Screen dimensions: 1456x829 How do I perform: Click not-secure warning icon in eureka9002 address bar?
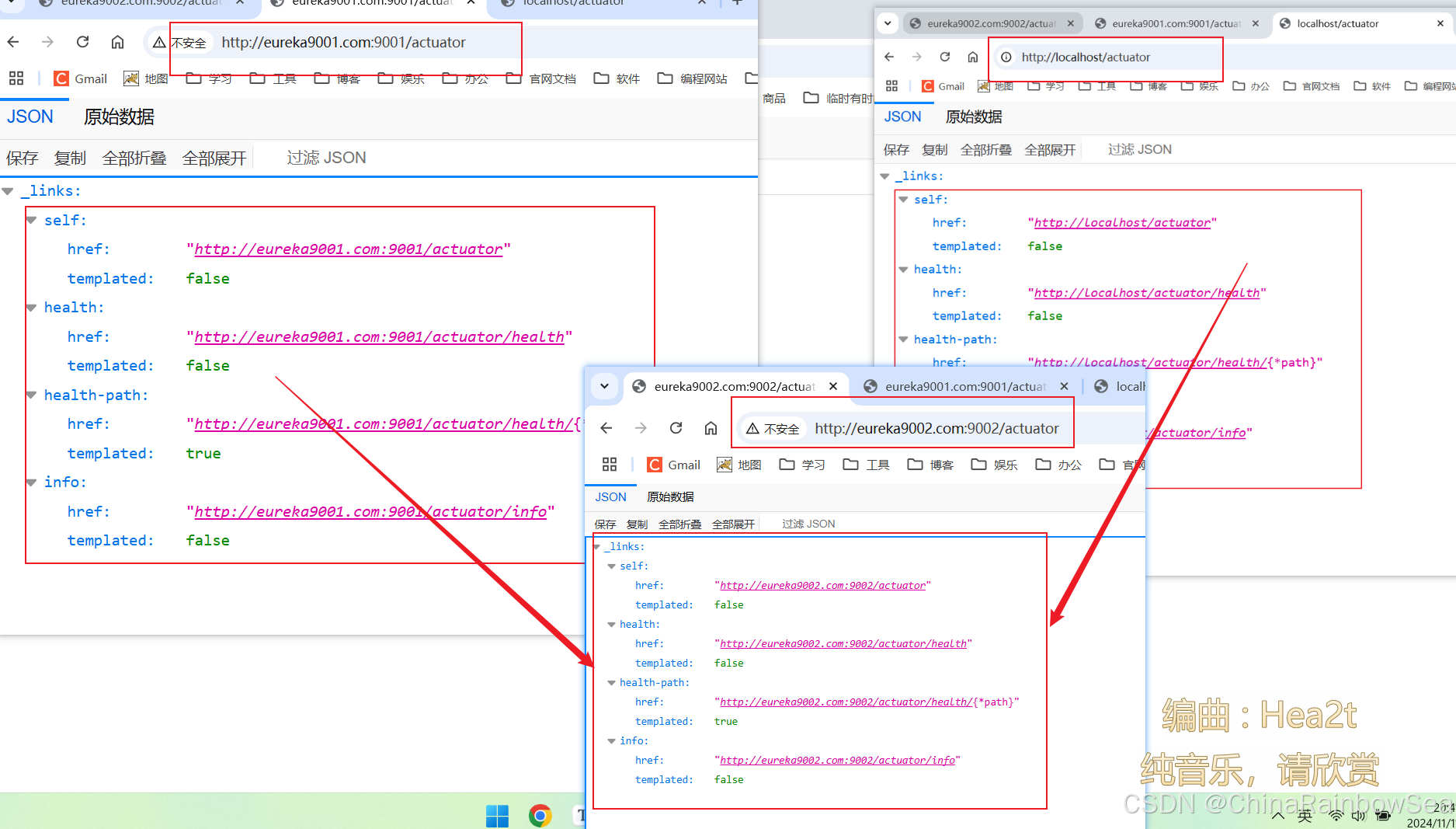pyautogui.click(x=752, y=428)
